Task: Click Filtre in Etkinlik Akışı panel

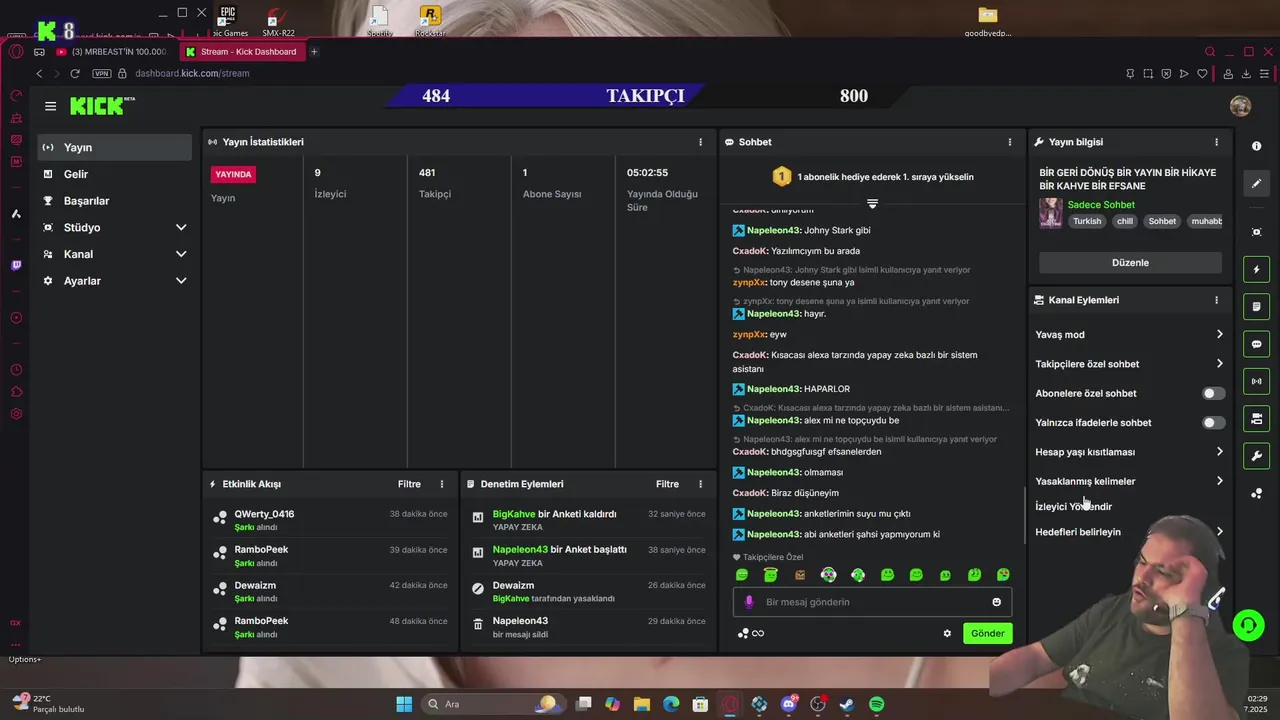Action: coord(409,484)
